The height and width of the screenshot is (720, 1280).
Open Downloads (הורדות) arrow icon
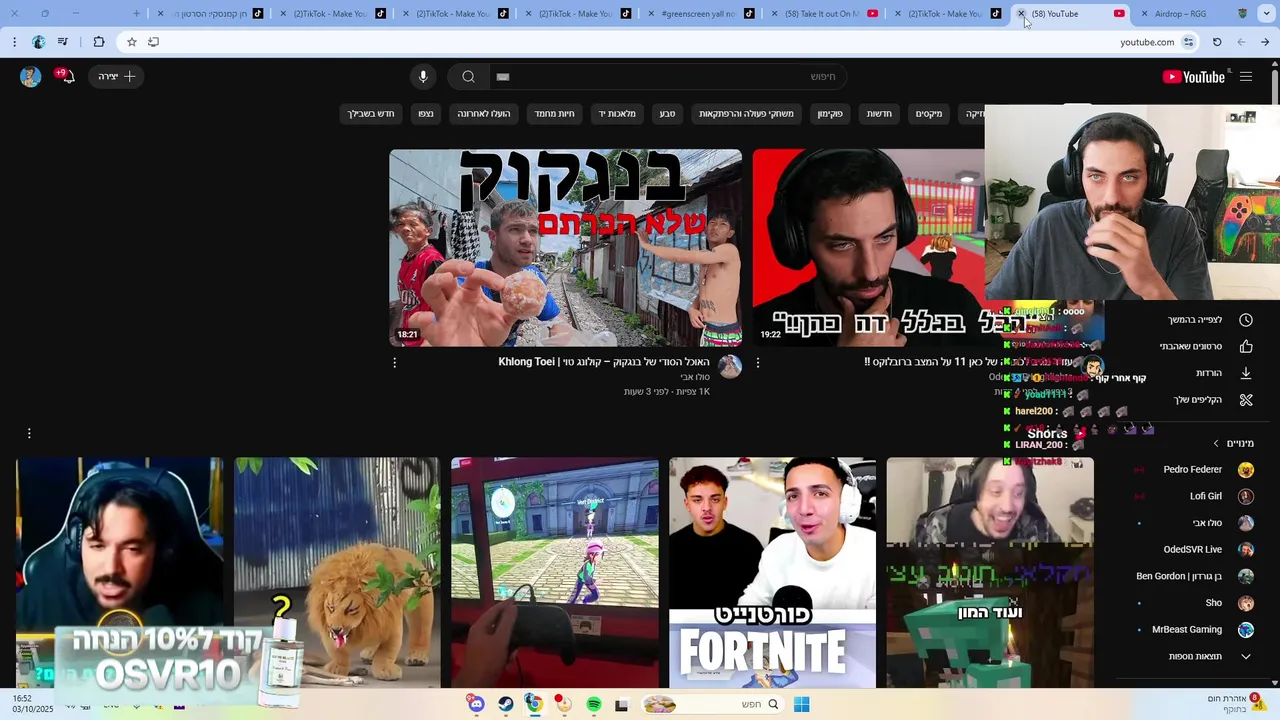(1246, 373)
